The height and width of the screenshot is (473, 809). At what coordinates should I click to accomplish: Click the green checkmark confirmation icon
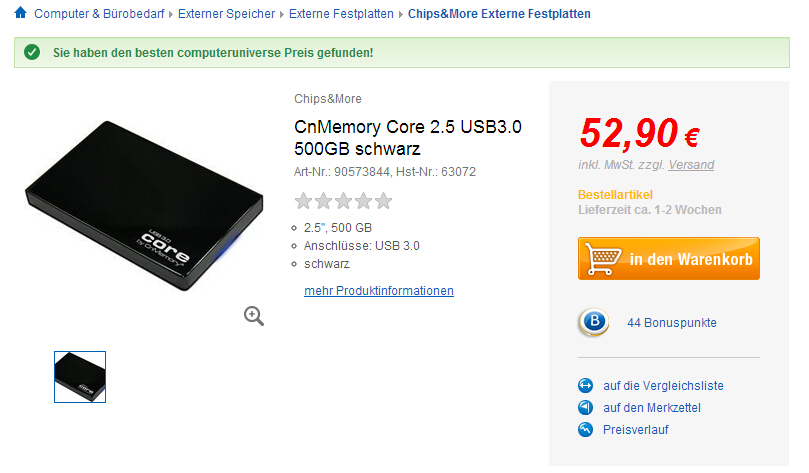tap(33, 52)
